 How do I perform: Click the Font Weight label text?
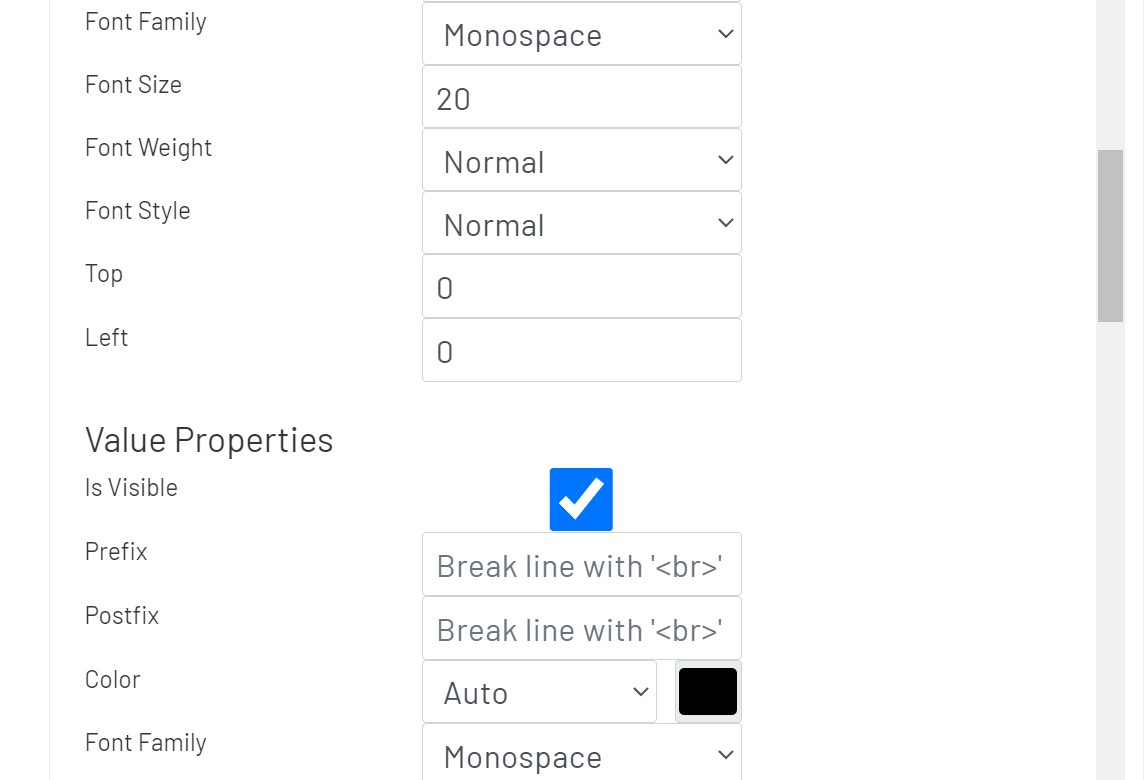pos(148,148)
